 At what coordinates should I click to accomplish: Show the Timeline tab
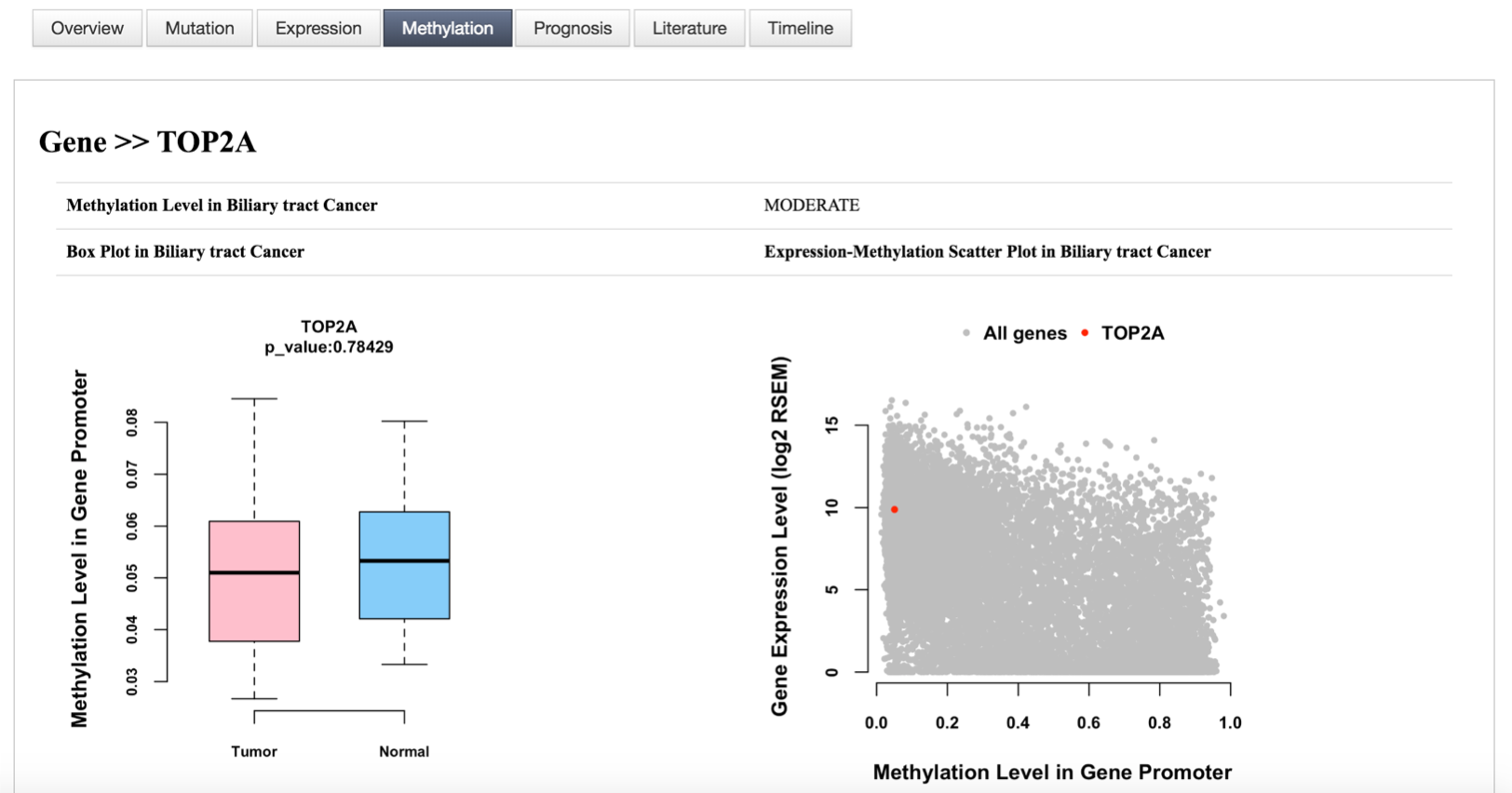[800, 28]
